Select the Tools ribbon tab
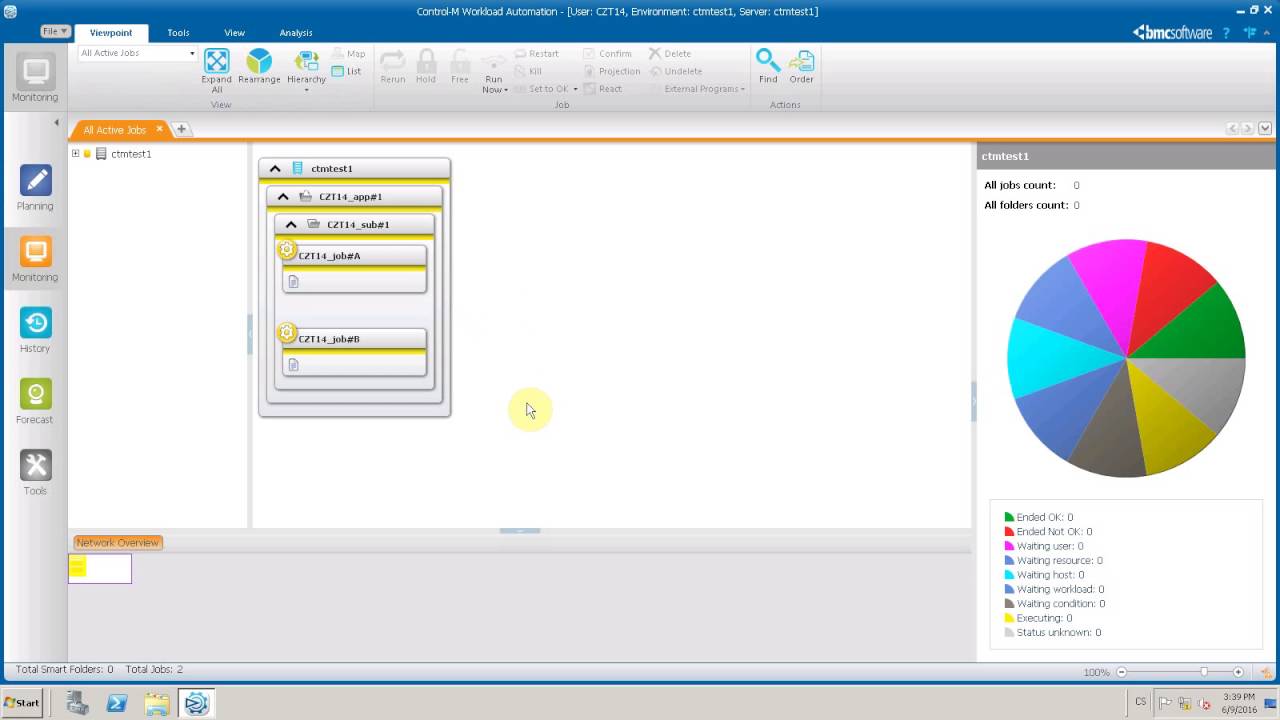1280x720 pixels. pyautogui.click(x=178, y=33)
